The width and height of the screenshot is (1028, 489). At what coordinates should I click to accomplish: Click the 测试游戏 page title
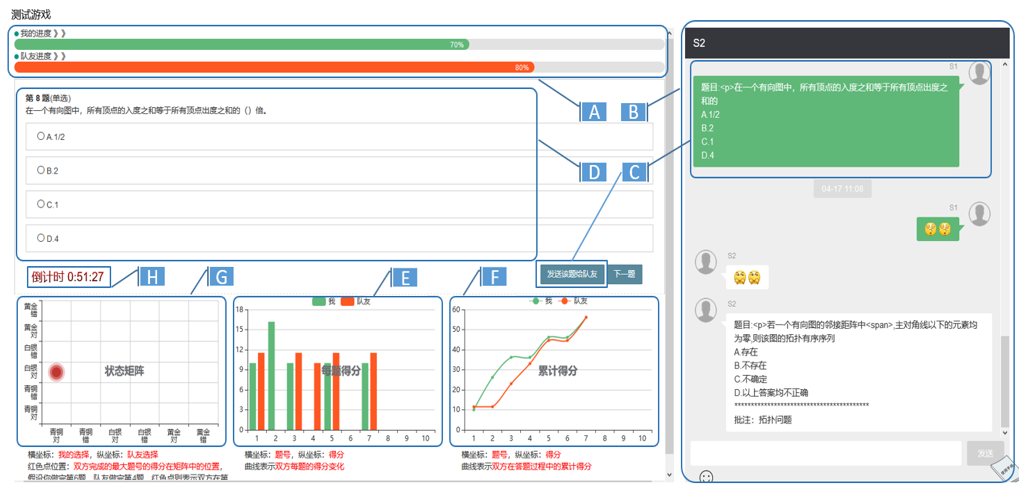coord(31,14)
